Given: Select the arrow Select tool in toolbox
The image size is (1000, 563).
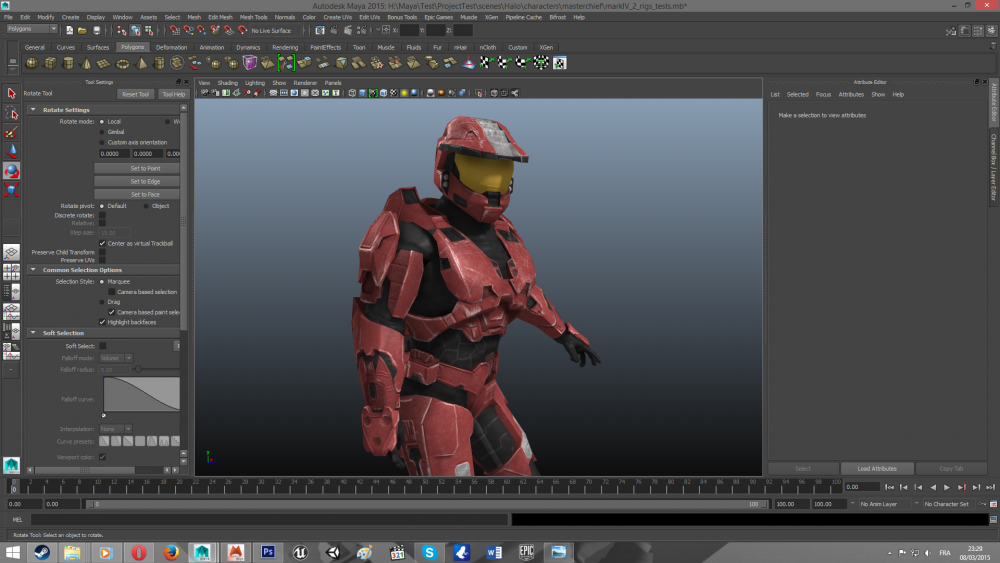Looking at the screenshot, I should (11, 93).
